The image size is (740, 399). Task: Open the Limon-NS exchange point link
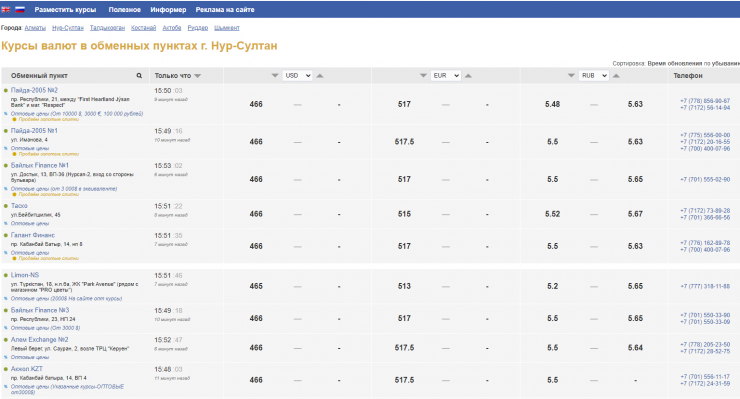25,275
